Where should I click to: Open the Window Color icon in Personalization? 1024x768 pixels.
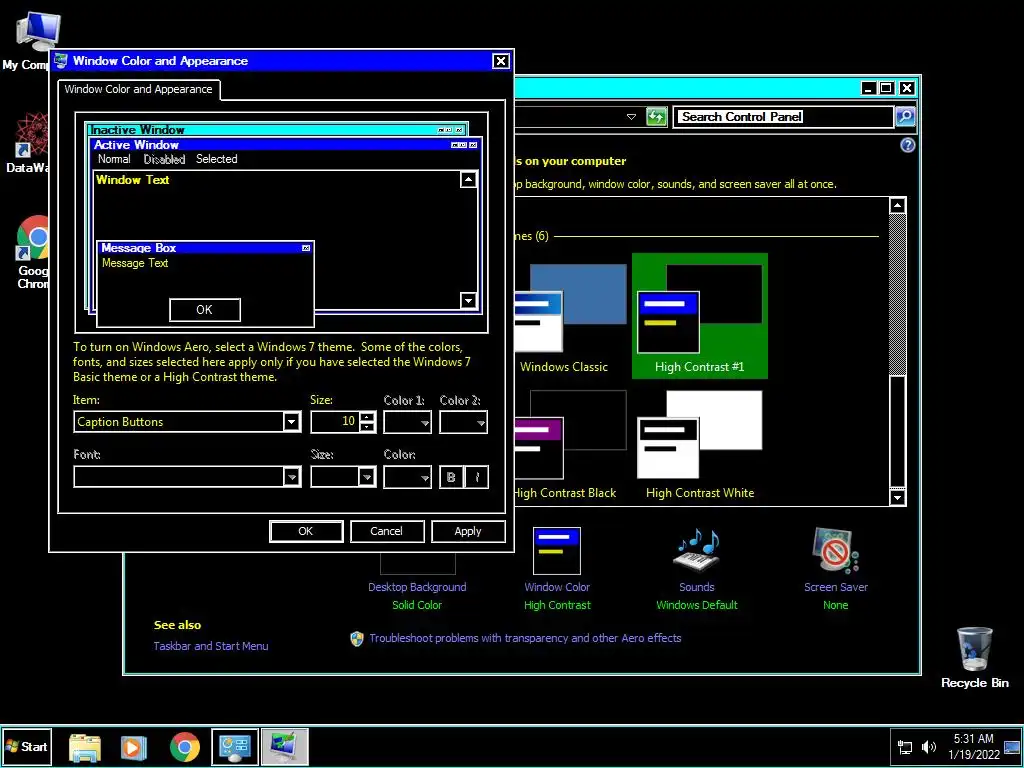[x=556, y=551]
